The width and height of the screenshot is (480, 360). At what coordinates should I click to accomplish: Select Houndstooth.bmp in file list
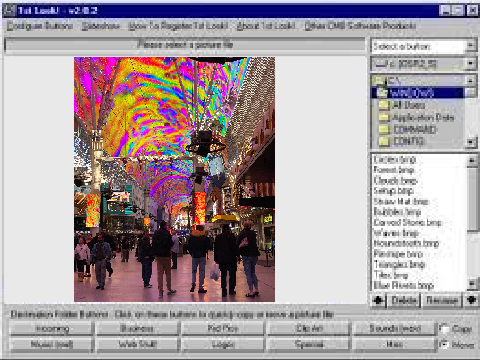tap(406, 244)
